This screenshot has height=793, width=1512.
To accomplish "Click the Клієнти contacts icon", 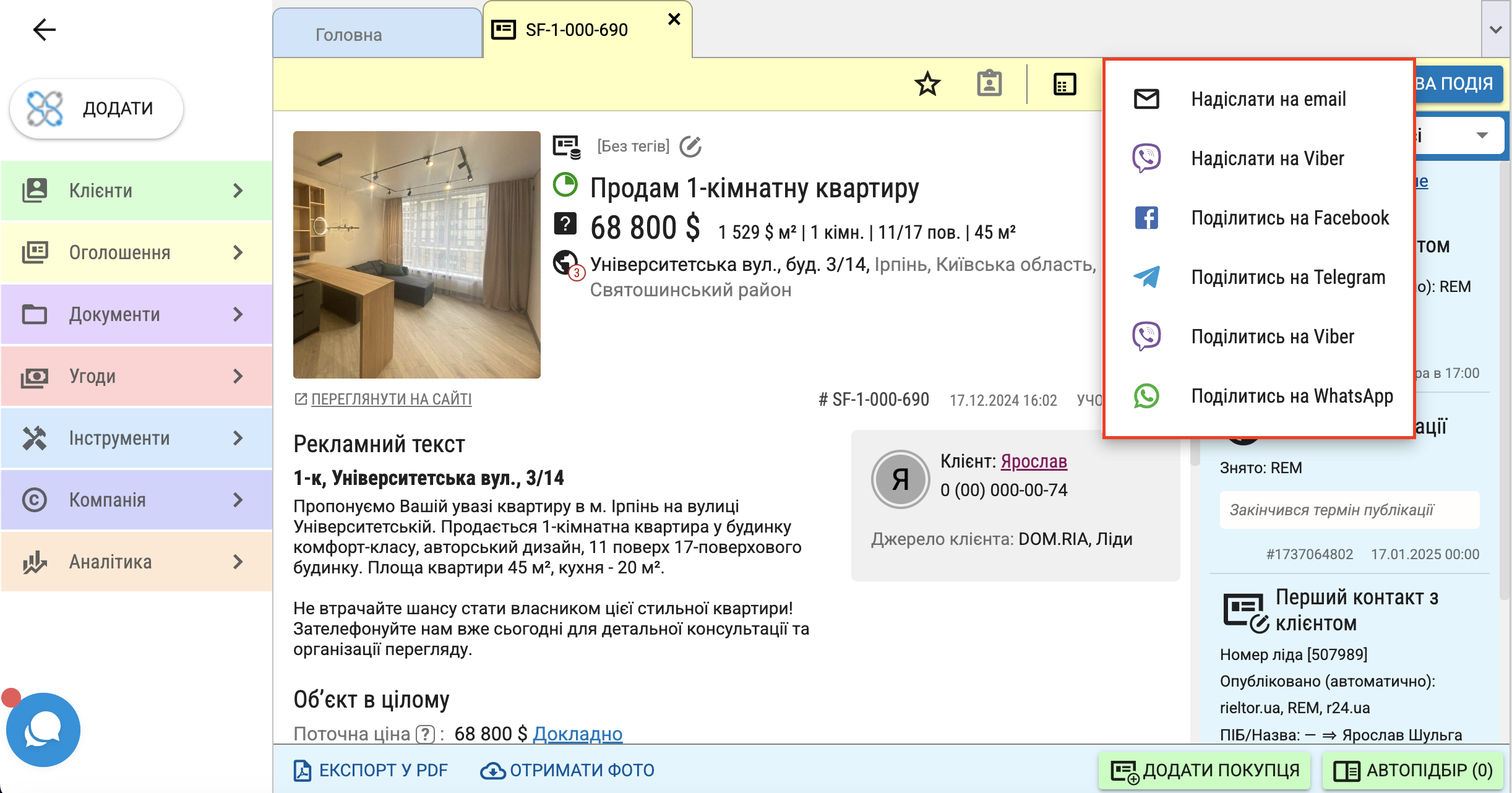I will 35,191.
